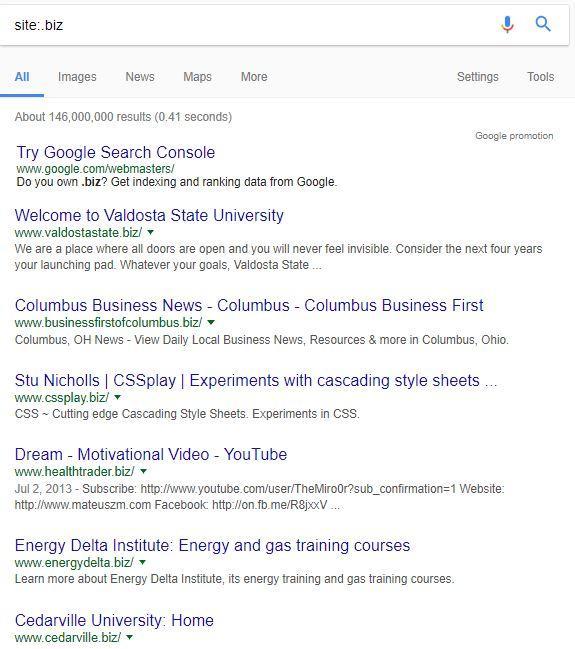The height and width of the screenshot is (649, 575).
Task: Open dropdown arrow beside healthtrader.biz URL
Action: click(144, 471)
